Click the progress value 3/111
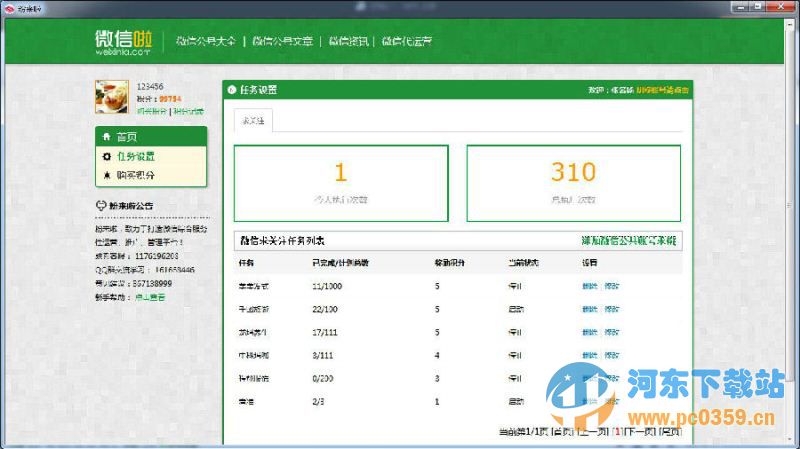This screenshot has width=800, height=449. point(322,355)
